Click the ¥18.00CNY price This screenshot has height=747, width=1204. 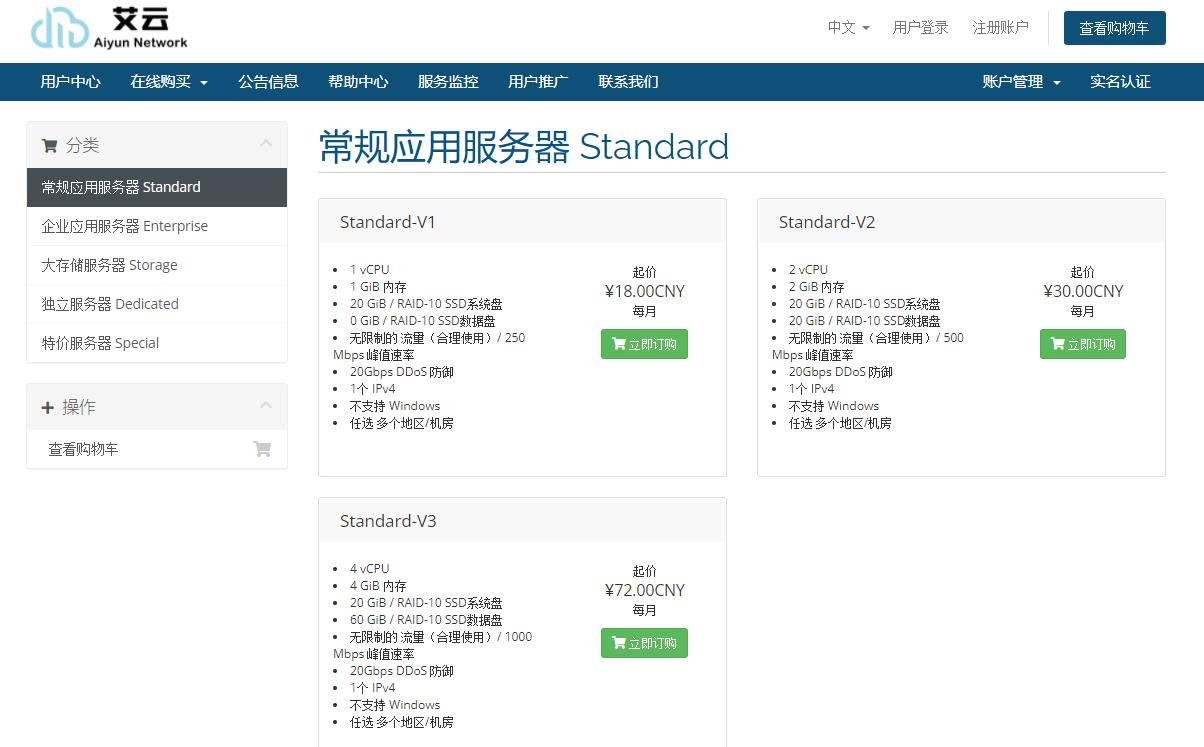pos(645,291)
